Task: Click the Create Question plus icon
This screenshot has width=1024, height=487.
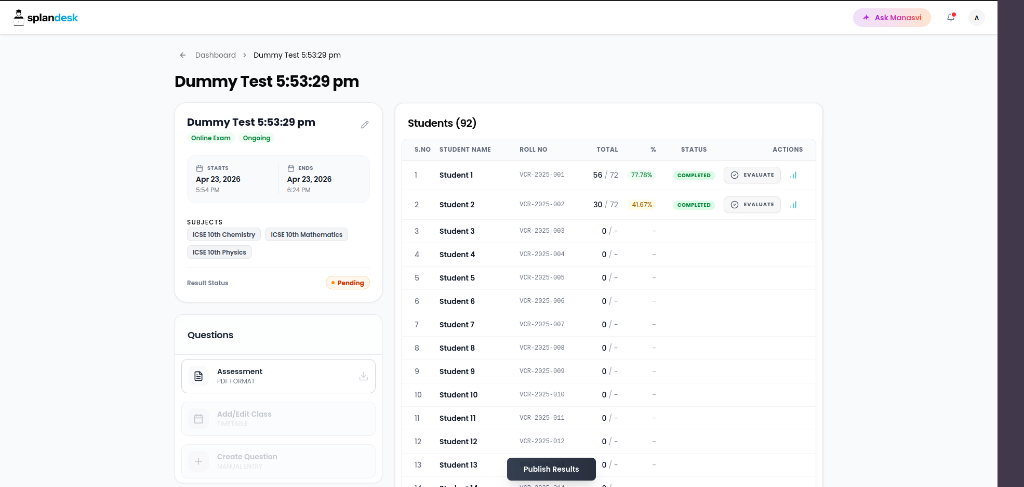Action: click(x=199, y=462)
